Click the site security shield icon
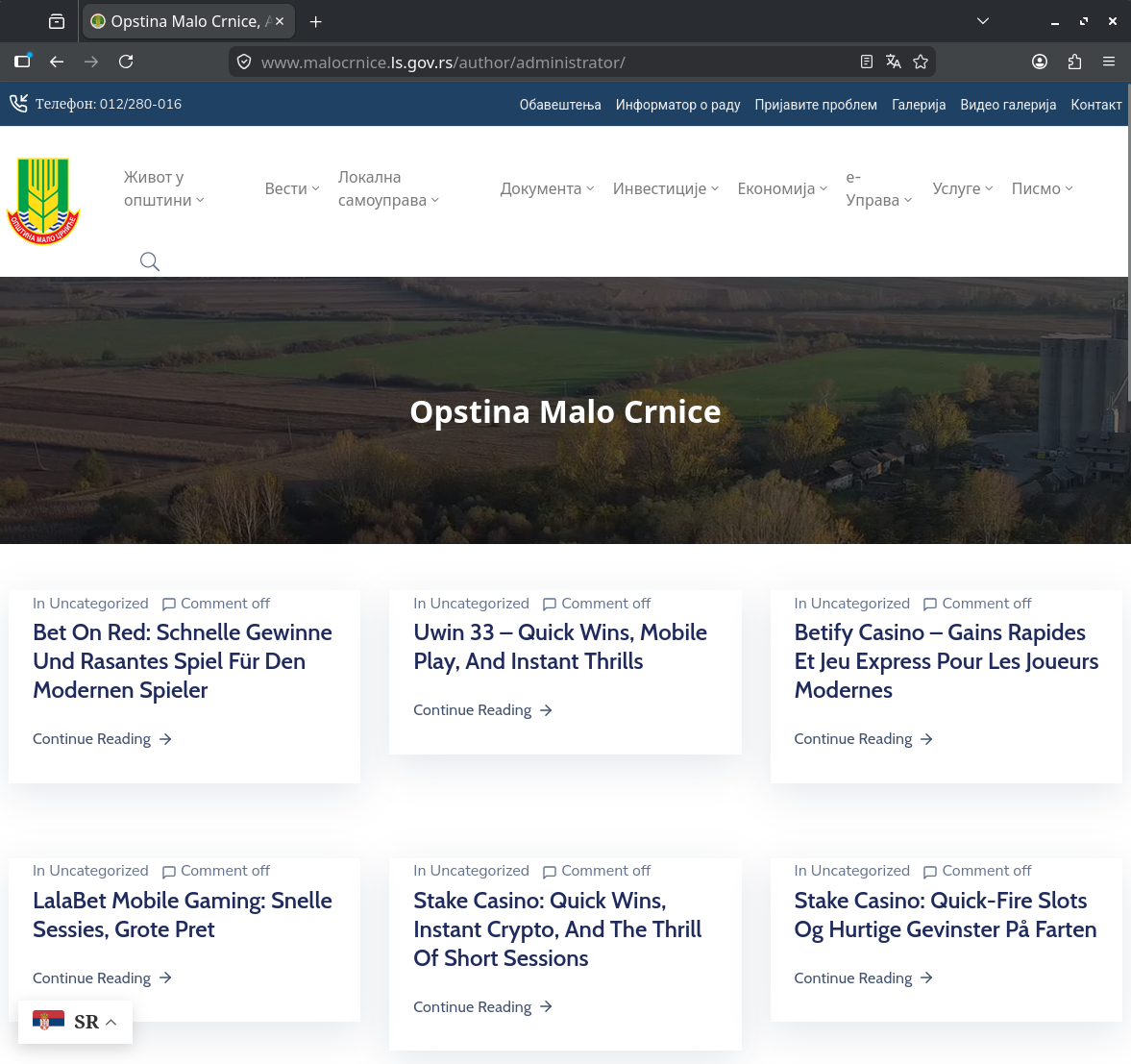Image resolution: width=1131 pixels, height=1064 pixels. [x=244, y=62]
